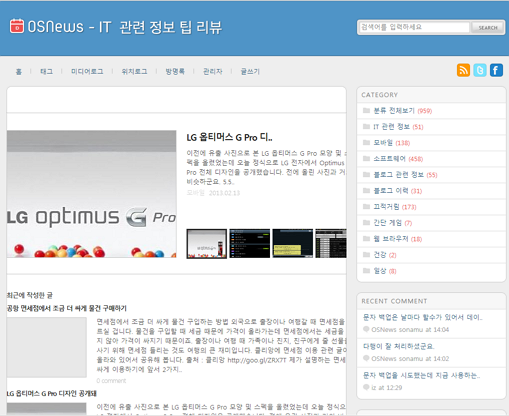The image size is (509, 416).
Task: Click the 모바일 tag under the featured post
Action: tap(195, 193)
